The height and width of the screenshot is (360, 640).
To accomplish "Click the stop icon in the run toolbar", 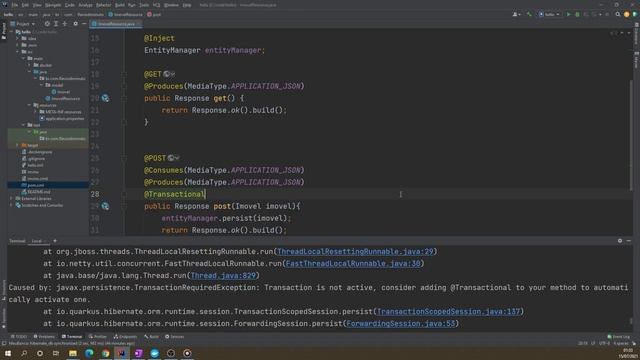I will point(607,14).
